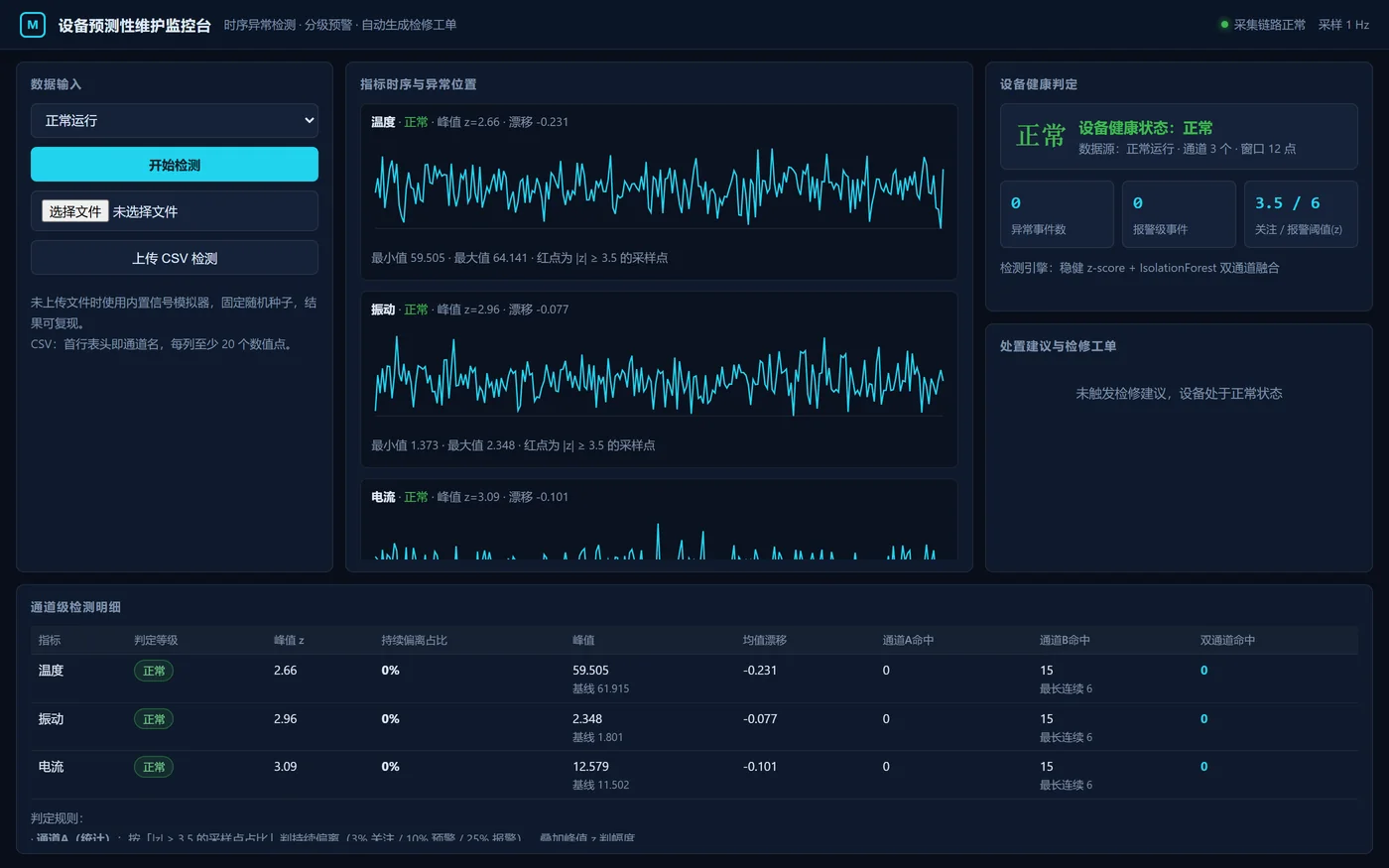Click peak z value 3.09
Viewport: 1389px width, 868px height.
click(286, 767)
